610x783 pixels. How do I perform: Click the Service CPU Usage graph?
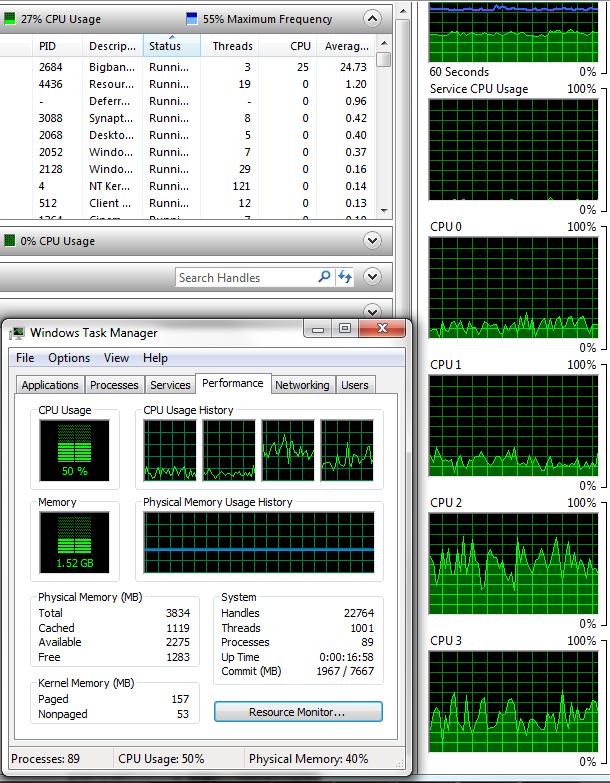[513, 150]
